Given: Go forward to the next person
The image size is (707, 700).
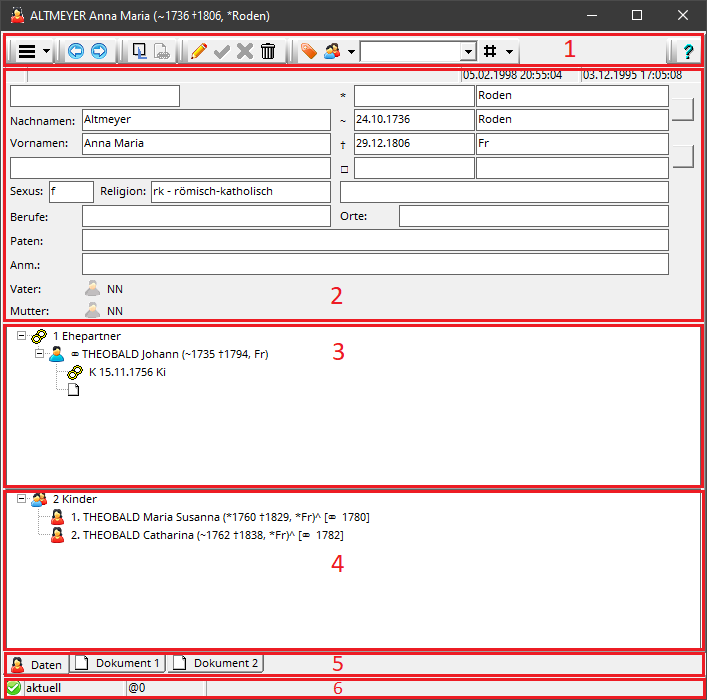Looking at the screenshot, I should point(99,51).
